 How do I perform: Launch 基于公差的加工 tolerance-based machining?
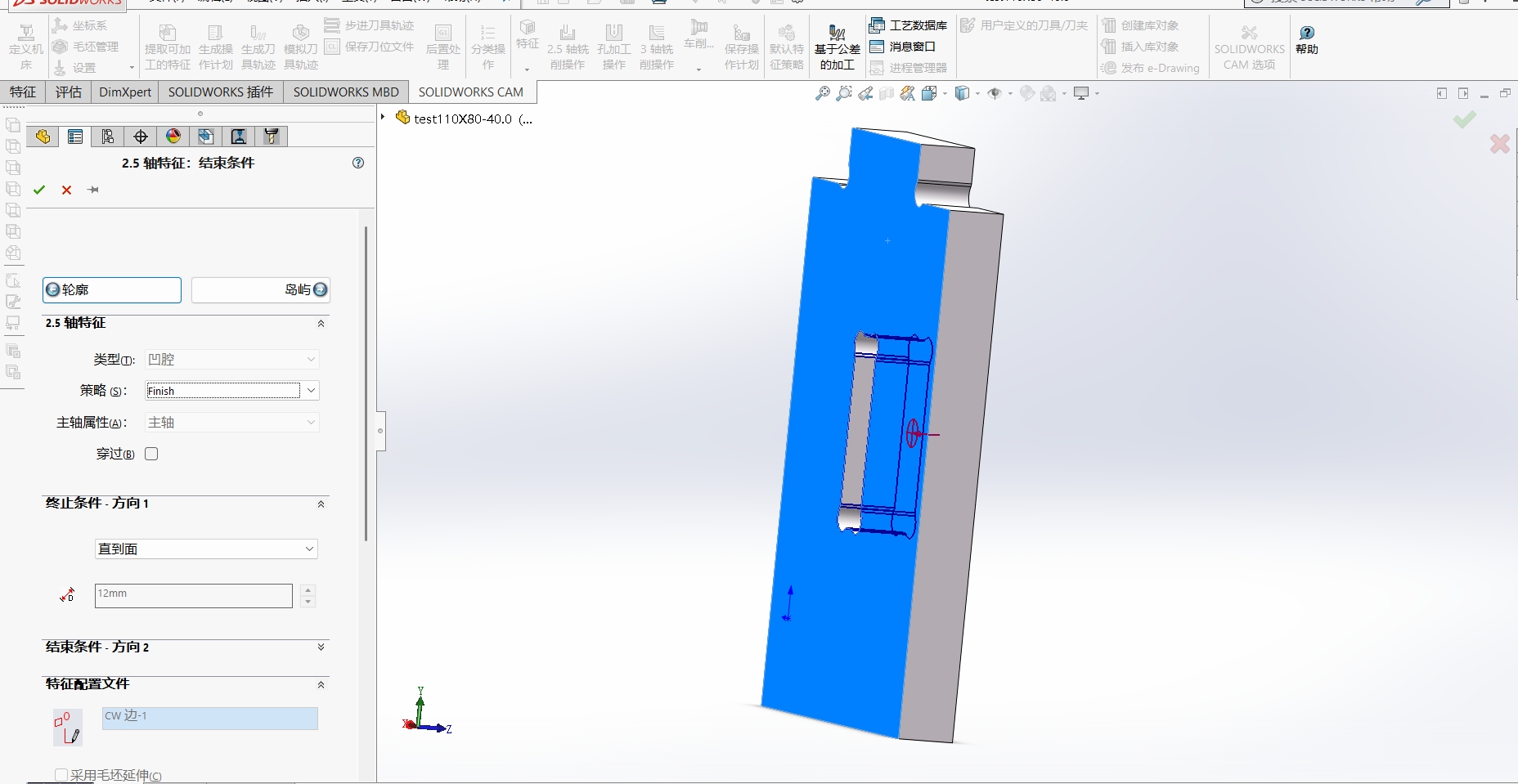click(837, 48)
